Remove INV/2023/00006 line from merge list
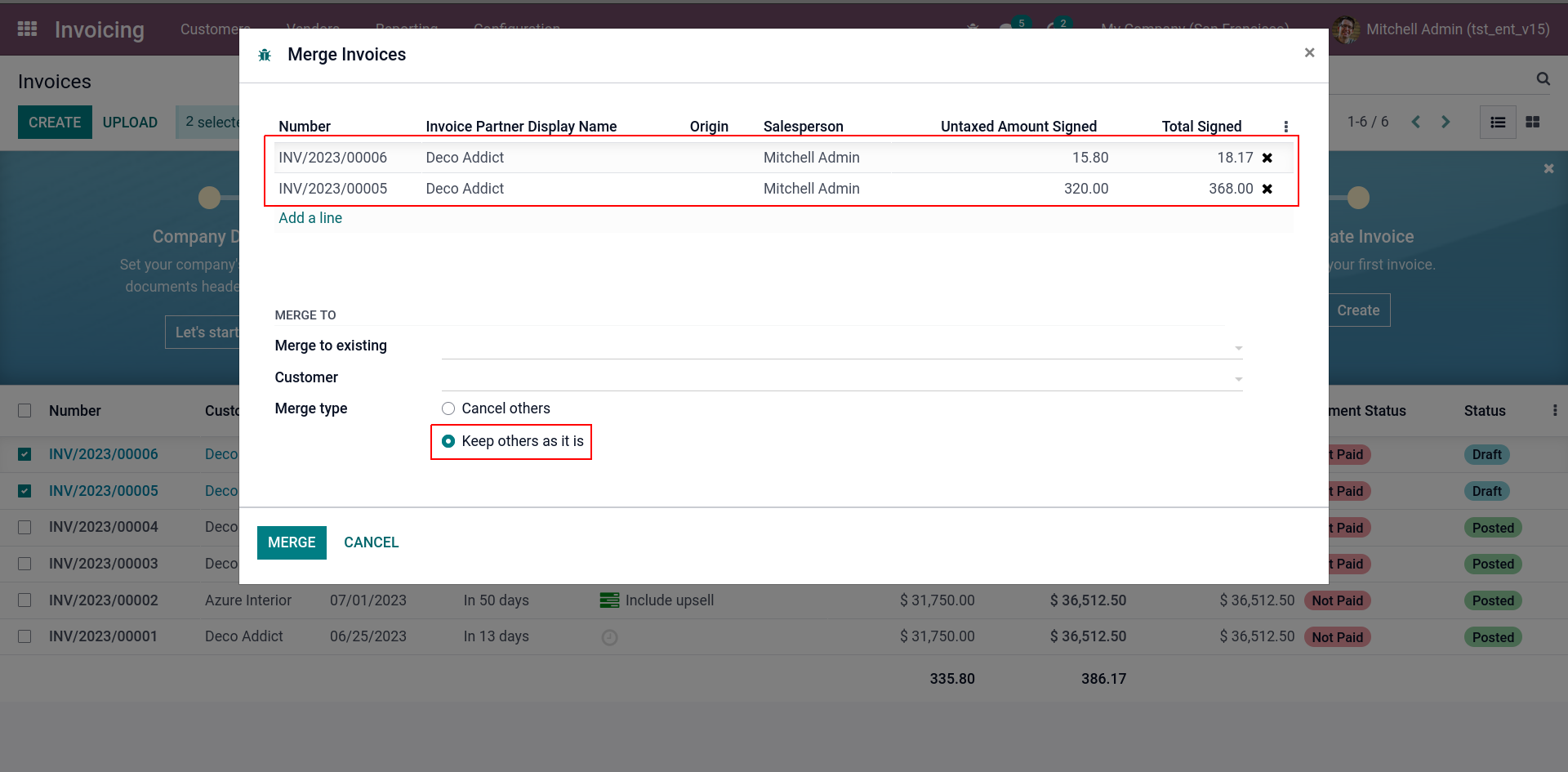The width and height of the screenshot is (1568, 772). (x=1267, y=158)
